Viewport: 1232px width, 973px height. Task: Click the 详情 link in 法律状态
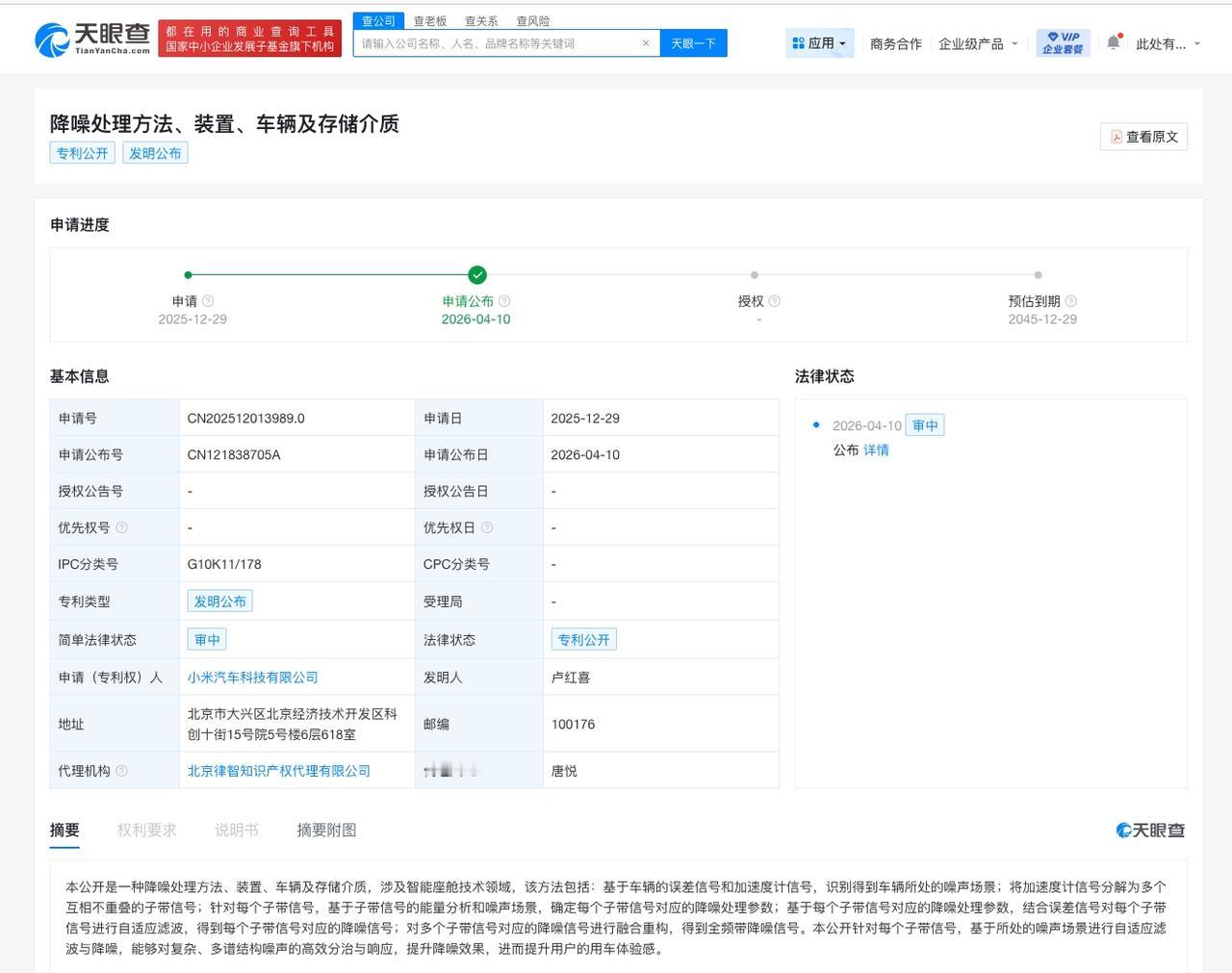tap(878, 449)
